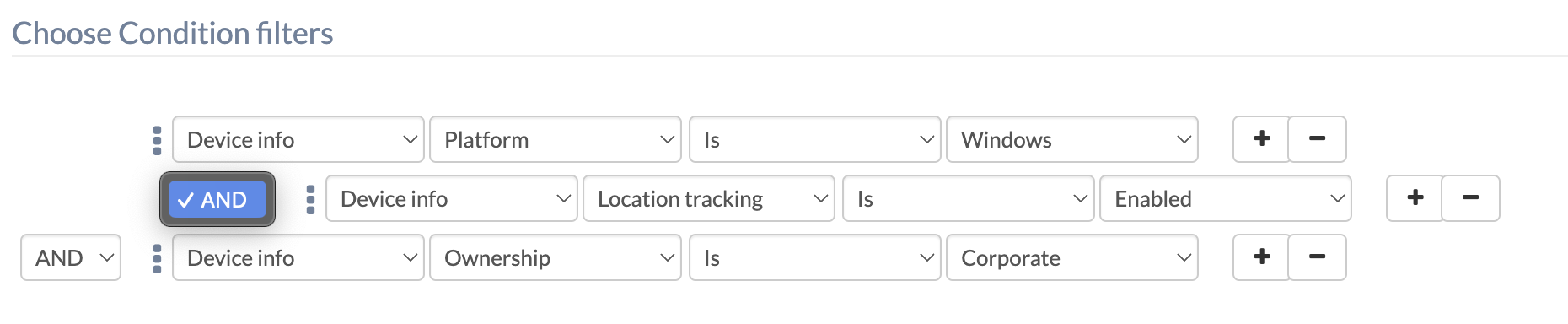
Task: Remove the Ownership Corporate condition row
Action: point(1318,257)
